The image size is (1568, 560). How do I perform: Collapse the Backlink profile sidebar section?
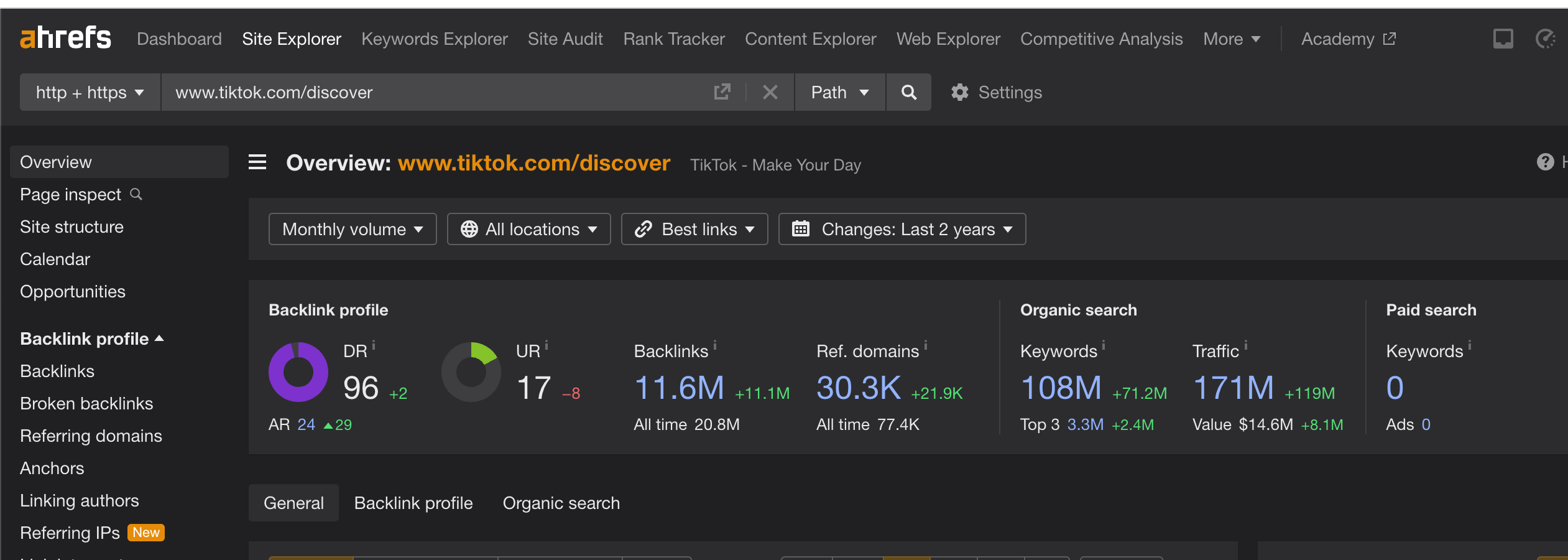tap(91, 338)
